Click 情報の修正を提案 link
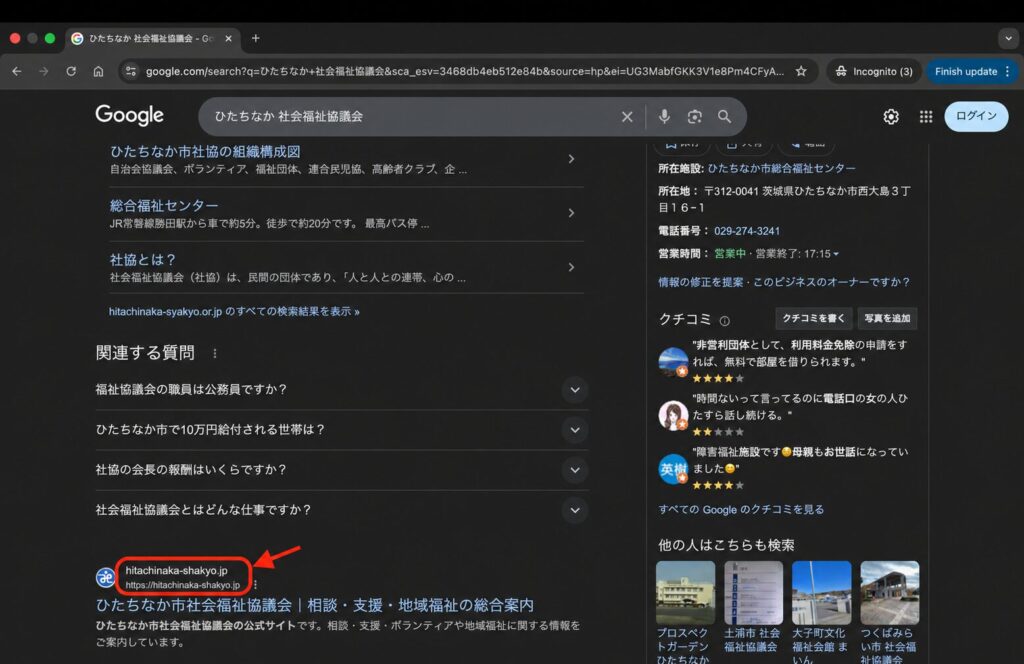 click(x=700, y=282)
